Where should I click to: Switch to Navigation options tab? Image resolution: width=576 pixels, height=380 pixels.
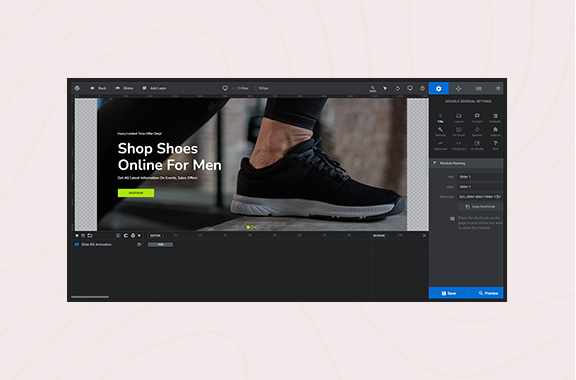[458, 89]
